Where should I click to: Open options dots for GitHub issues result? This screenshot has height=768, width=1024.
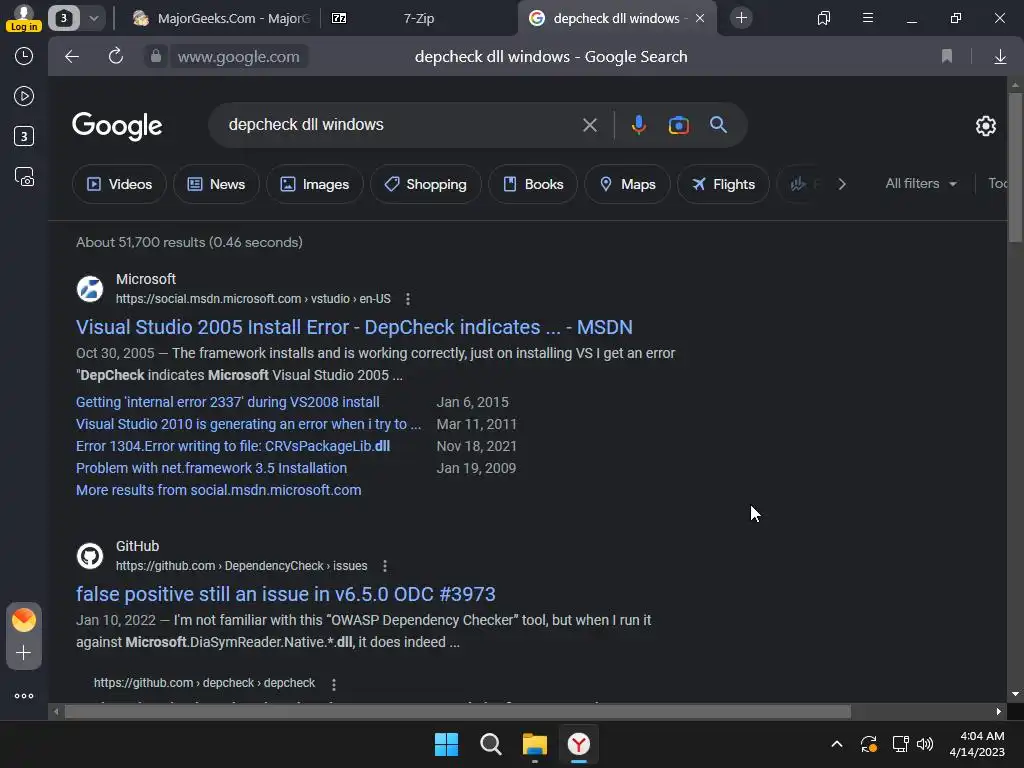[385, 566]
